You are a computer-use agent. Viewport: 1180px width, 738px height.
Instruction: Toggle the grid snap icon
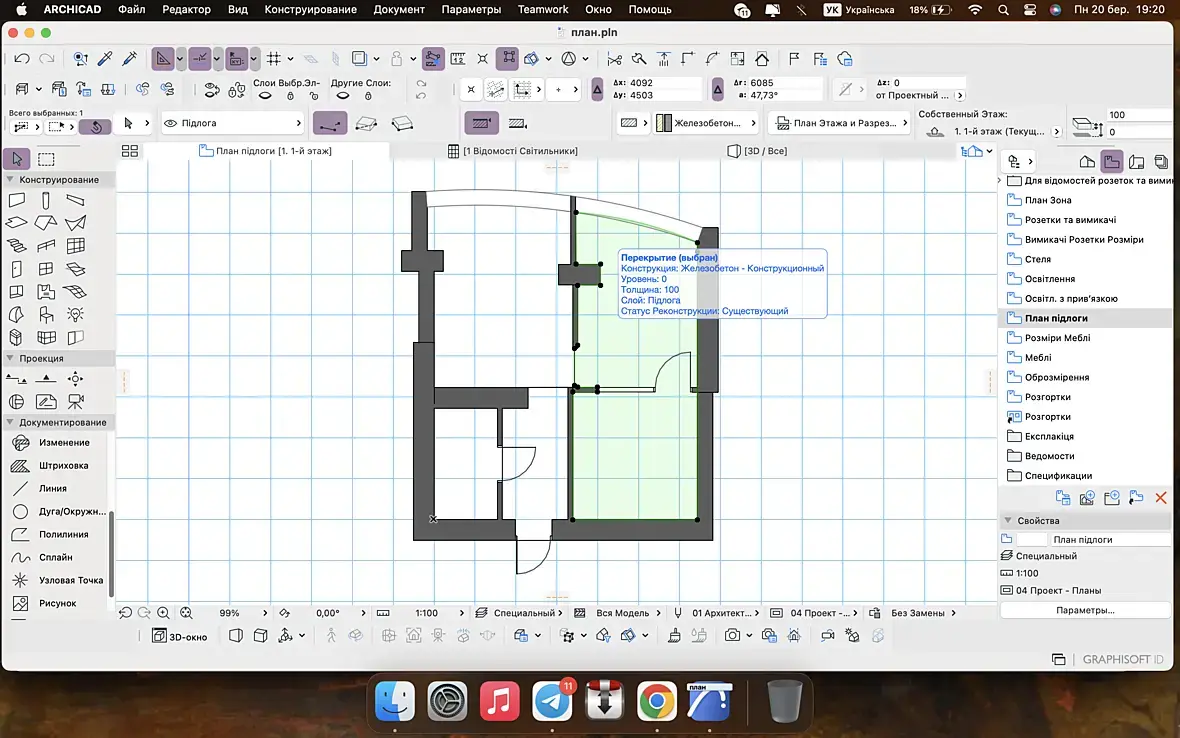(x=274, y=59)
